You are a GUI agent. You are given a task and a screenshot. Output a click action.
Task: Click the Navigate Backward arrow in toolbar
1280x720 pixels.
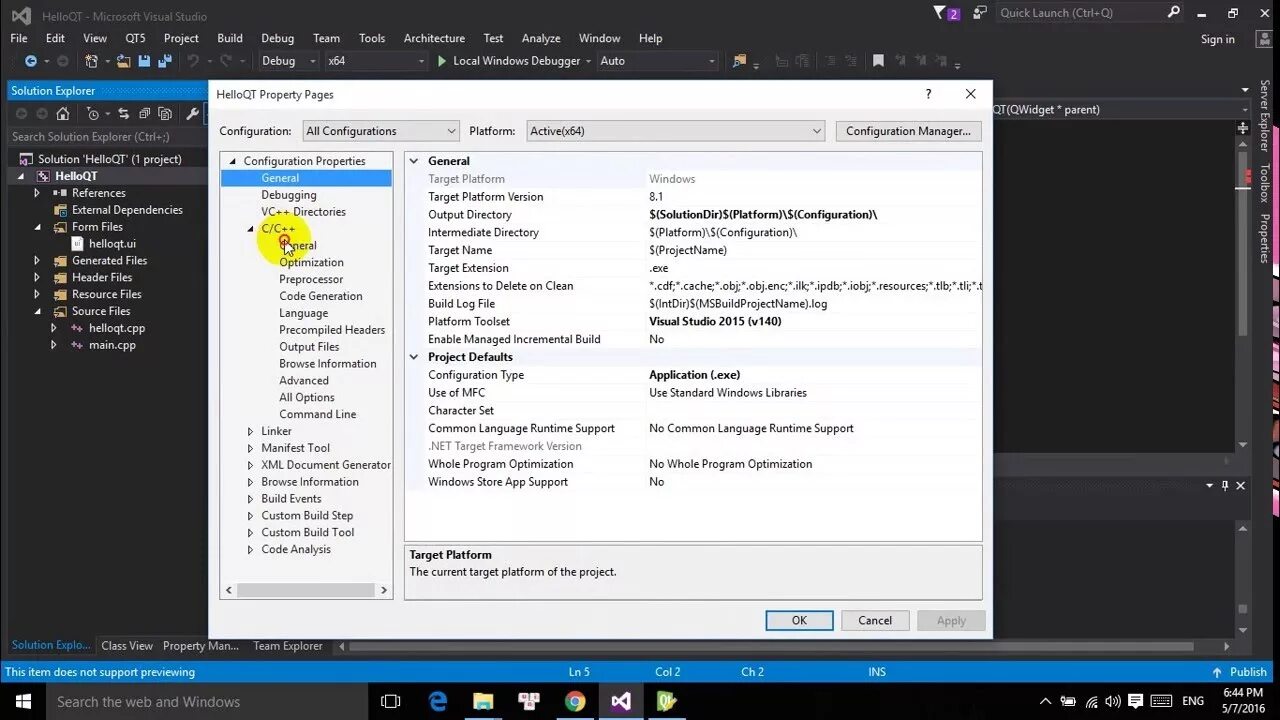(x=31, y=61)
